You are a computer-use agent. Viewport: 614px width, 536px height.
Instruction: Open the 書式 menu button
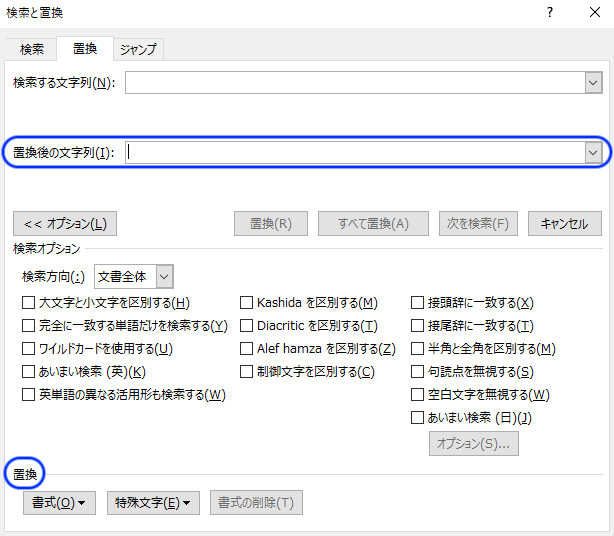tap(59, 502)
